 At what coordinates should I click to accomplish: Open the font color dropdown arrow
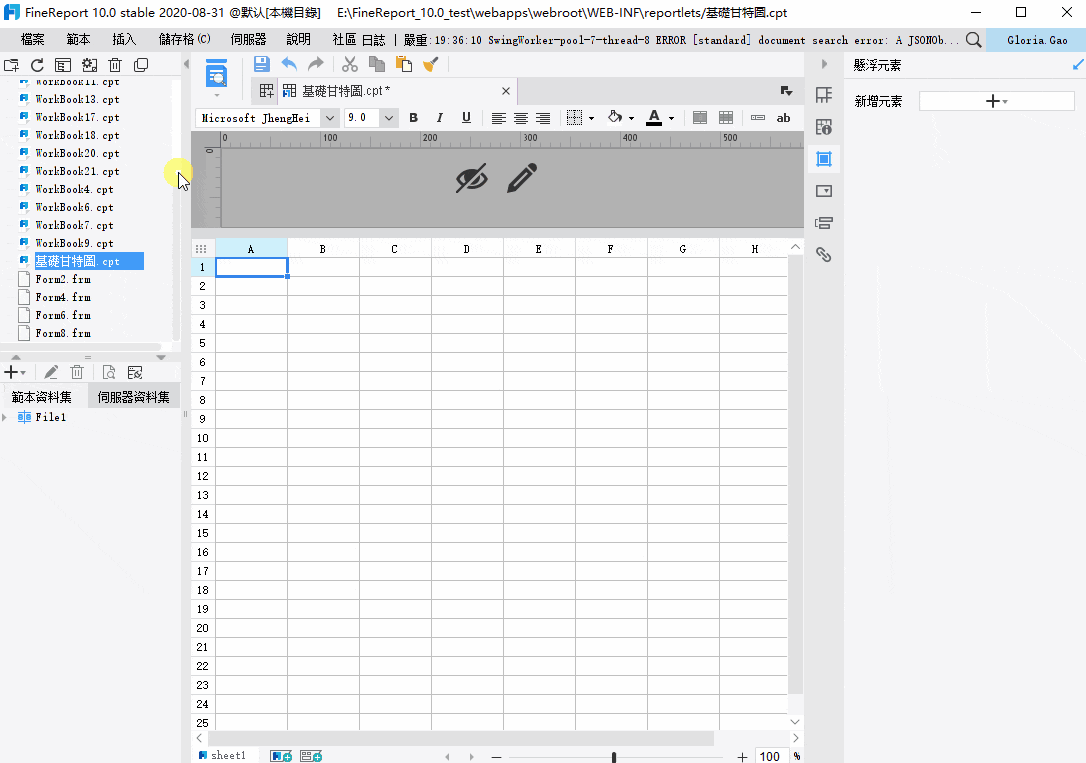[671, 118]
